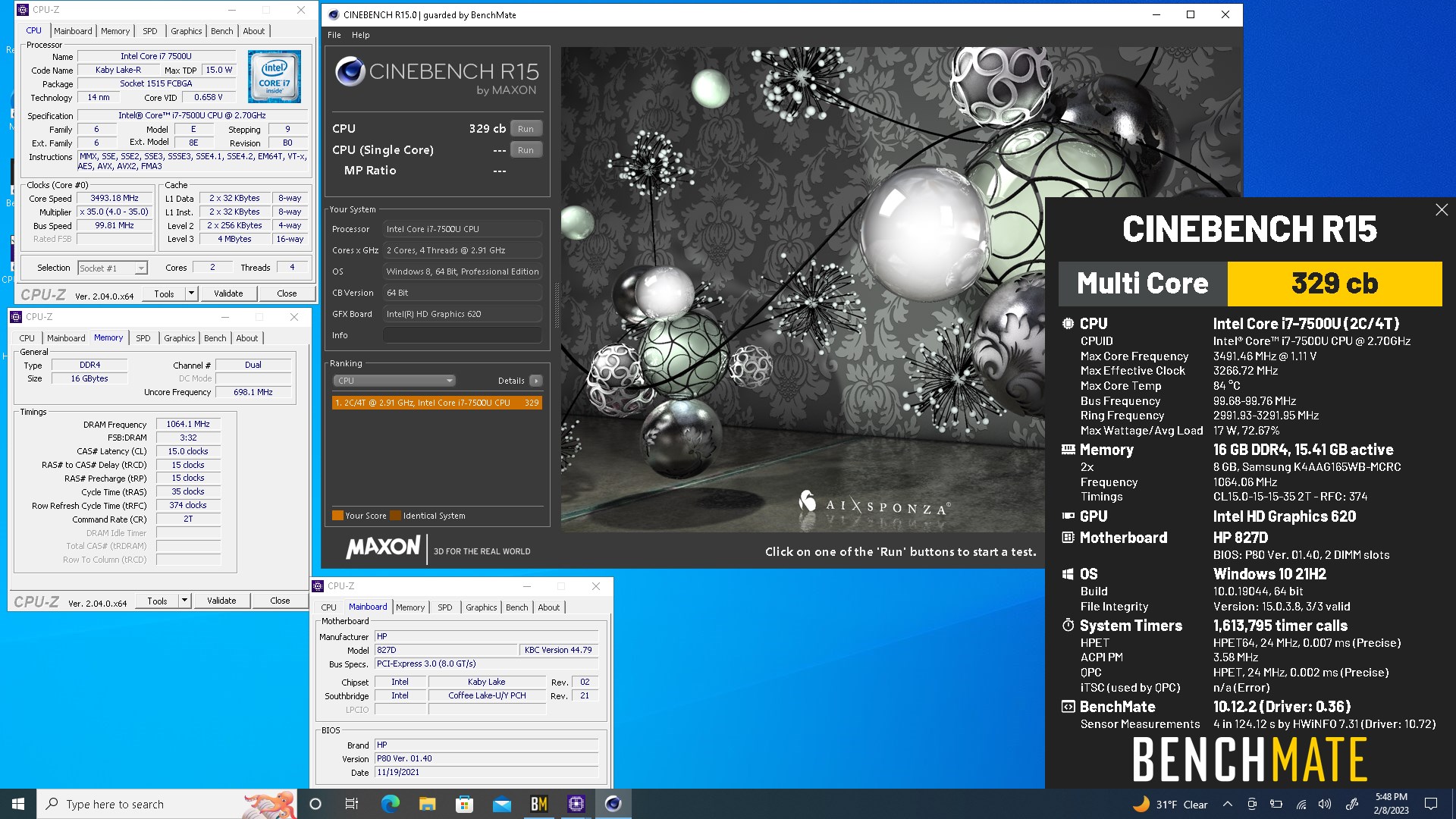Click the Windows Start button

[x=18, y=804]
